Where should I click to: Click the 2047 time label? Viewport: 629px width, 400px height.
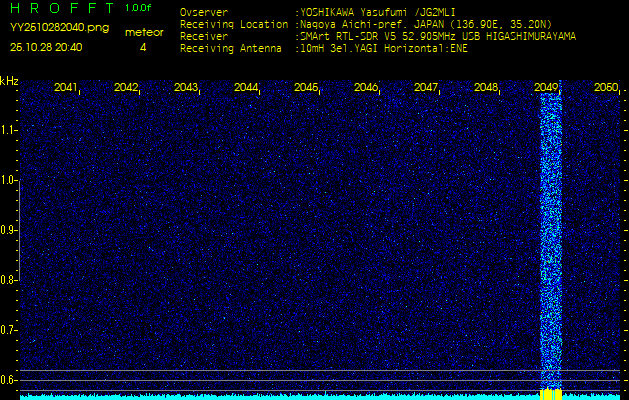click(x=426, y=88)
